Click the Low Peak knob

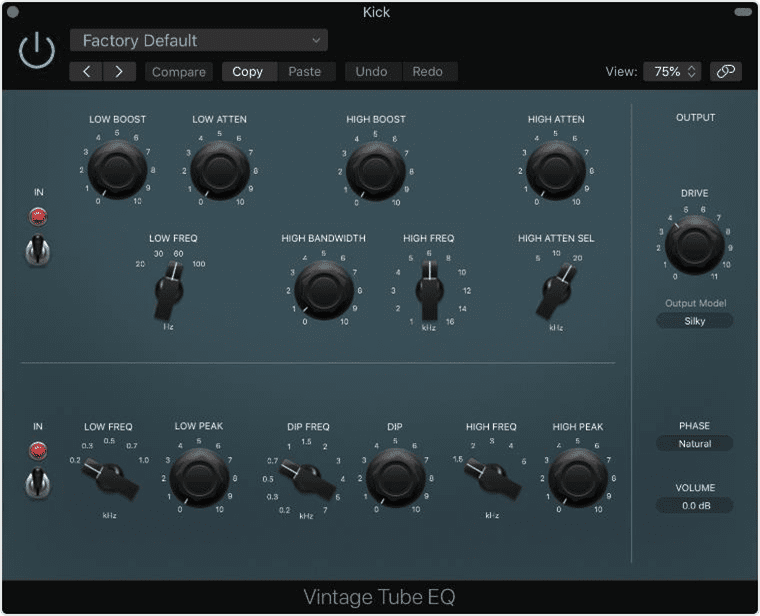click(x=199, y=477)
